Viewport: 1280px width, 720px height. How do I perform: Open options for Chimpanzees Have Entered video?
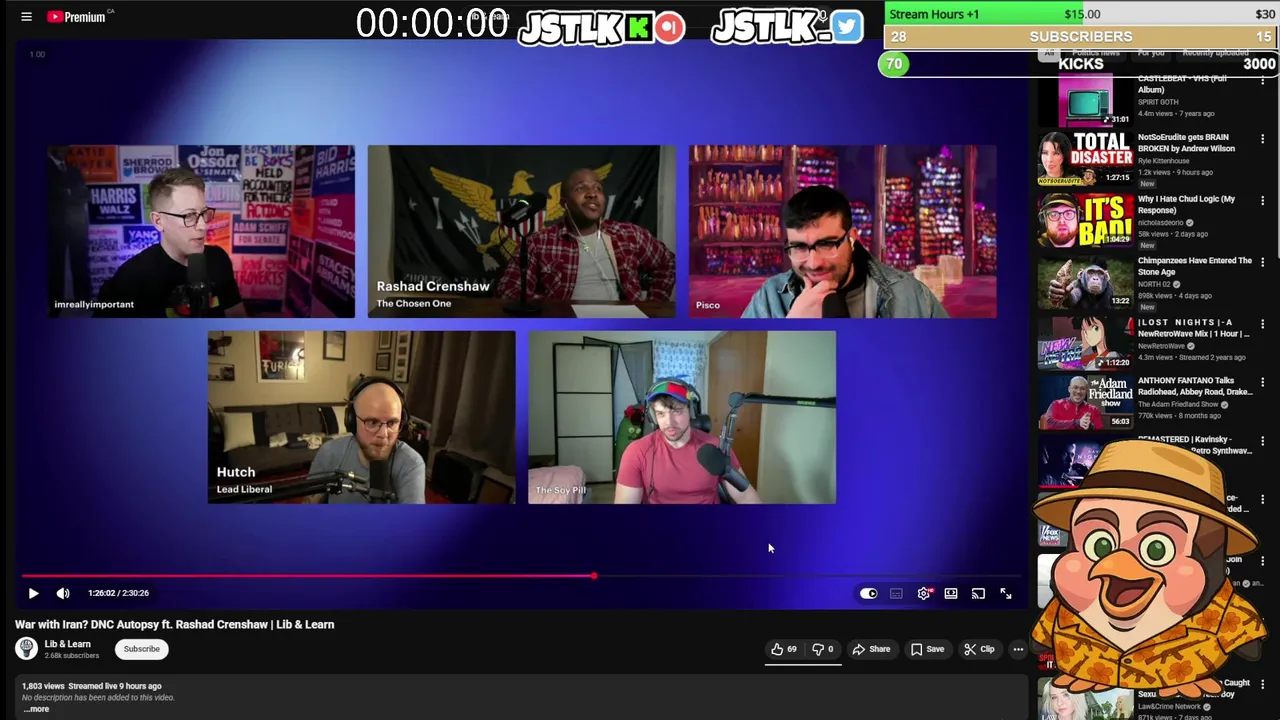pyautogui.click(x=1262, y=263)
